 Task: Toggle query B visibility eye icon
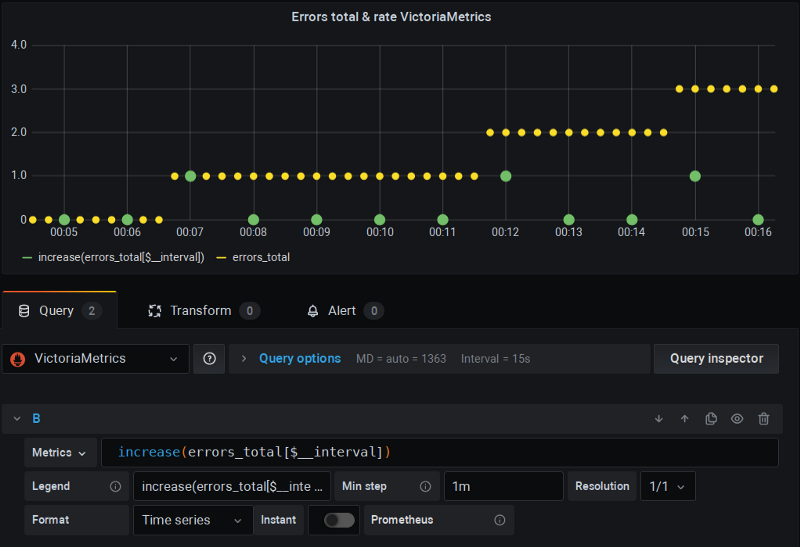[x=737, y=419]
